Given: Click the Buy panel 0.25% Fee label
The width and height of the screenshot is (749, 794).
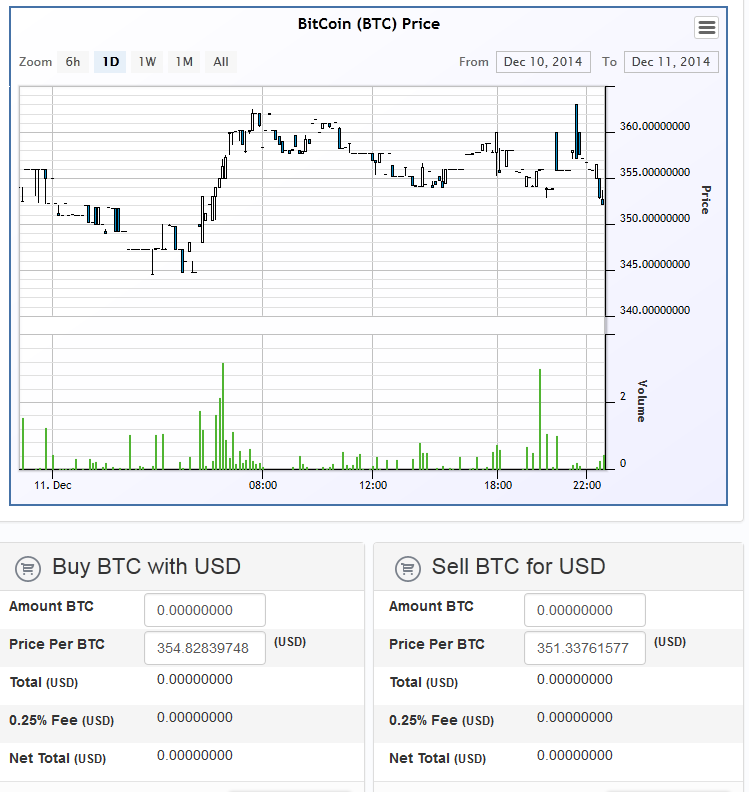Looking at the screenshot, I should (61, 720).
